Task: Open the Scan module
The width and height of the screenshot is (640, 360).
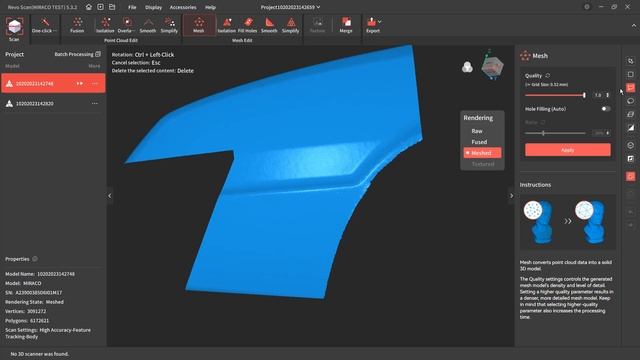Action: tap(14, 29)
